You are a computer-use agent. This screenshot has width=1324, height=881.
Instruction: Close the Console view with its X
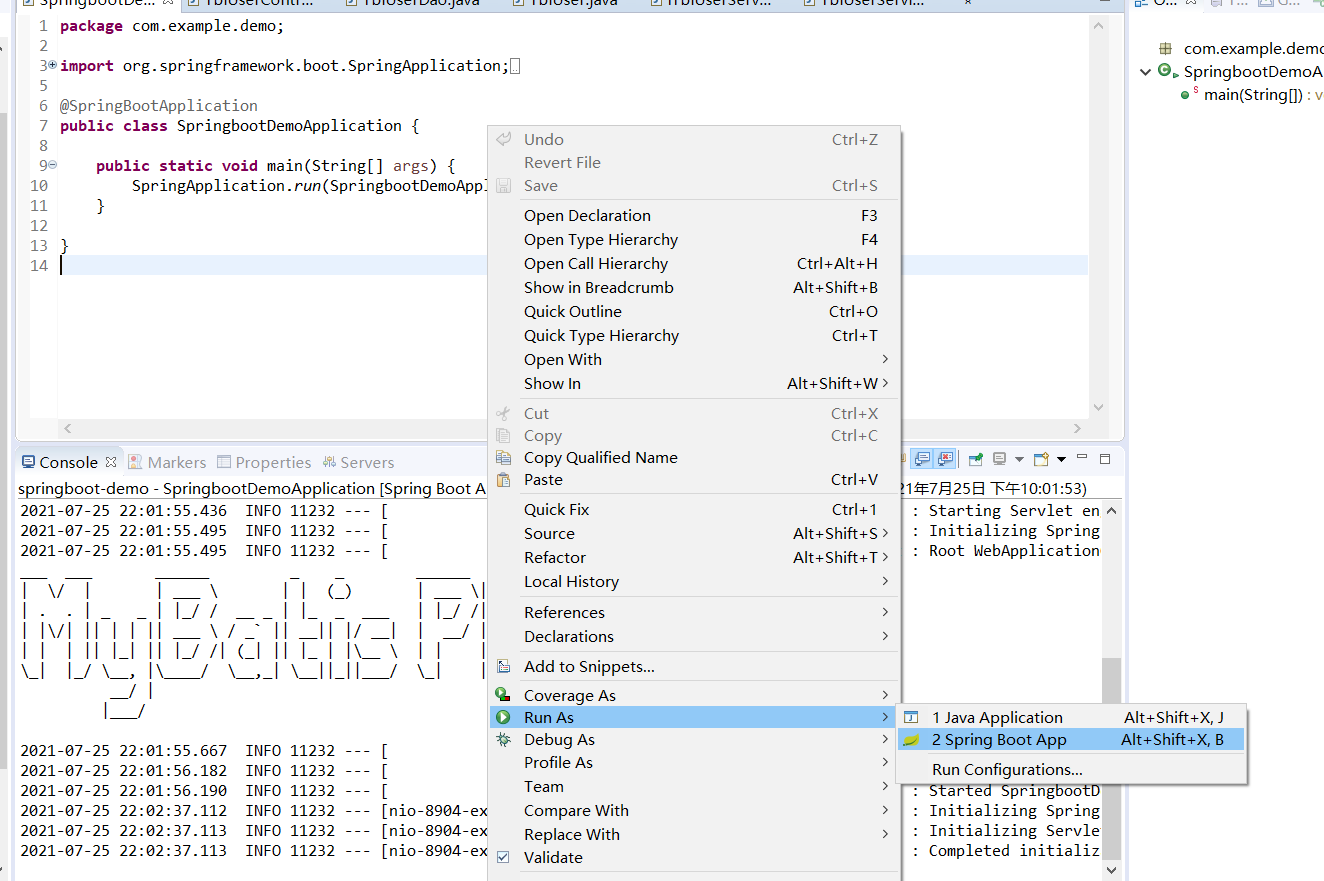pos(111,462)
